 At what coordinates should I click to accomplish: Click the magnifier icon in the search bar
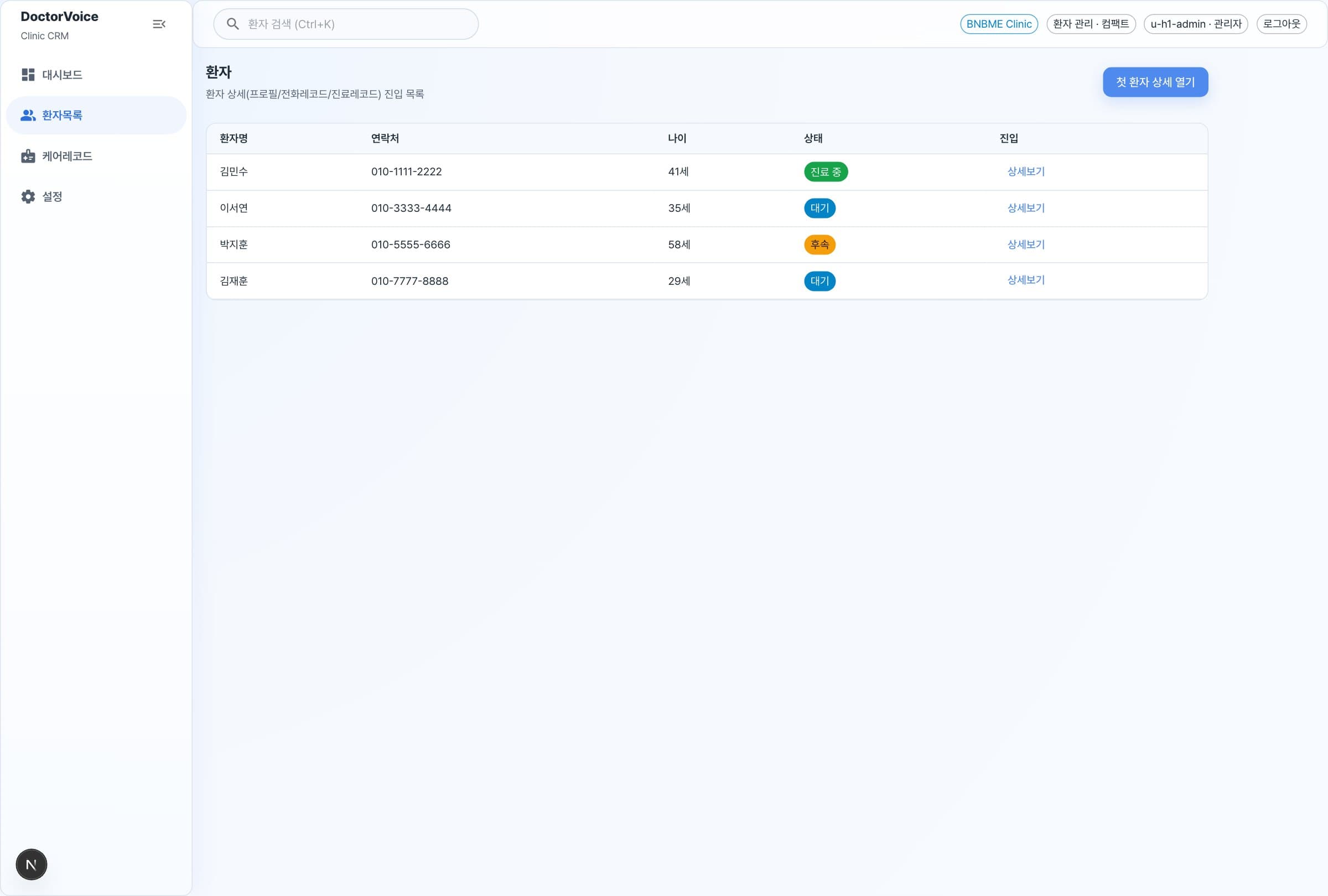point(233,24)
